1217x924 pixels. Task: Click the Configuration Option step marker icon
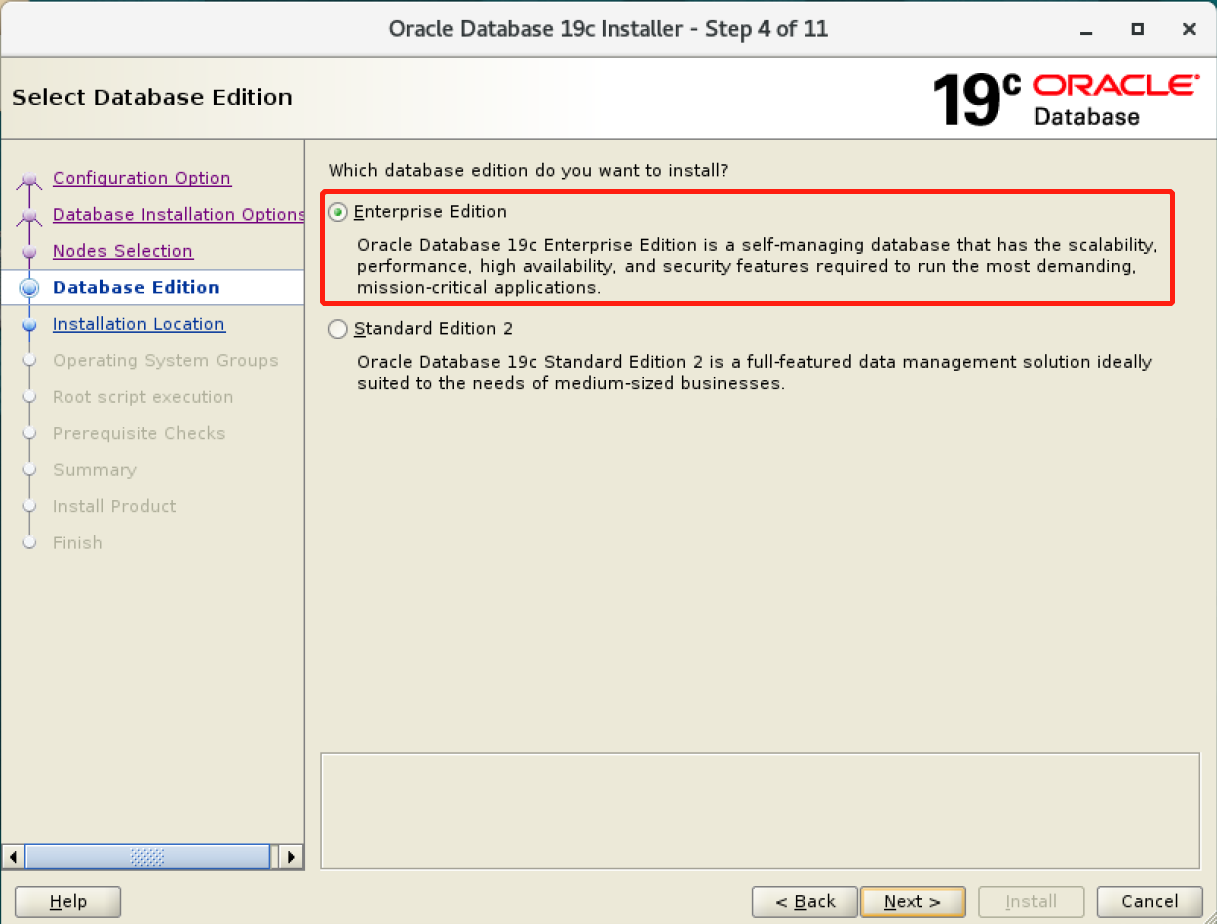point(30,180)
